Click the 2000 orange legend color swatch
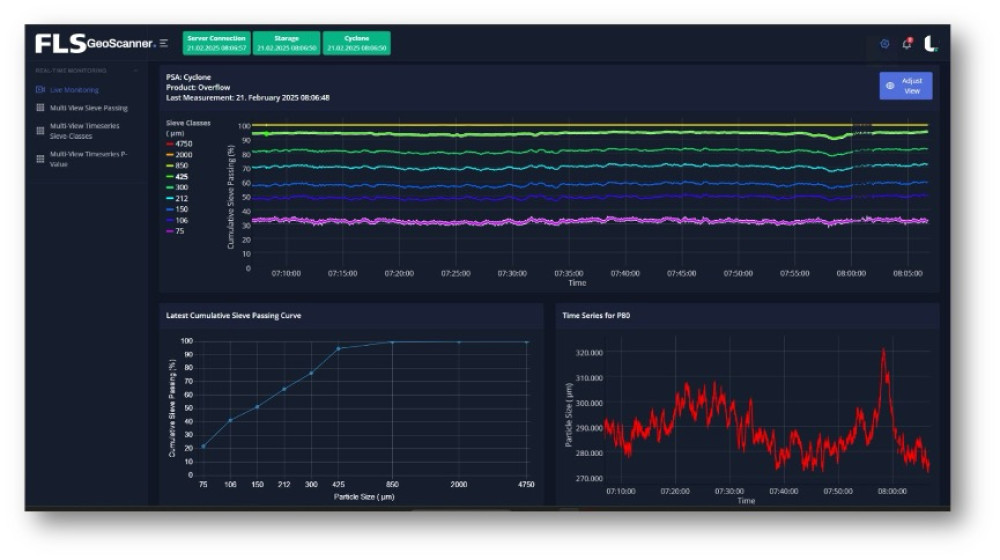This screenshot has width=1000, height=560. click(x=169, y=155)
